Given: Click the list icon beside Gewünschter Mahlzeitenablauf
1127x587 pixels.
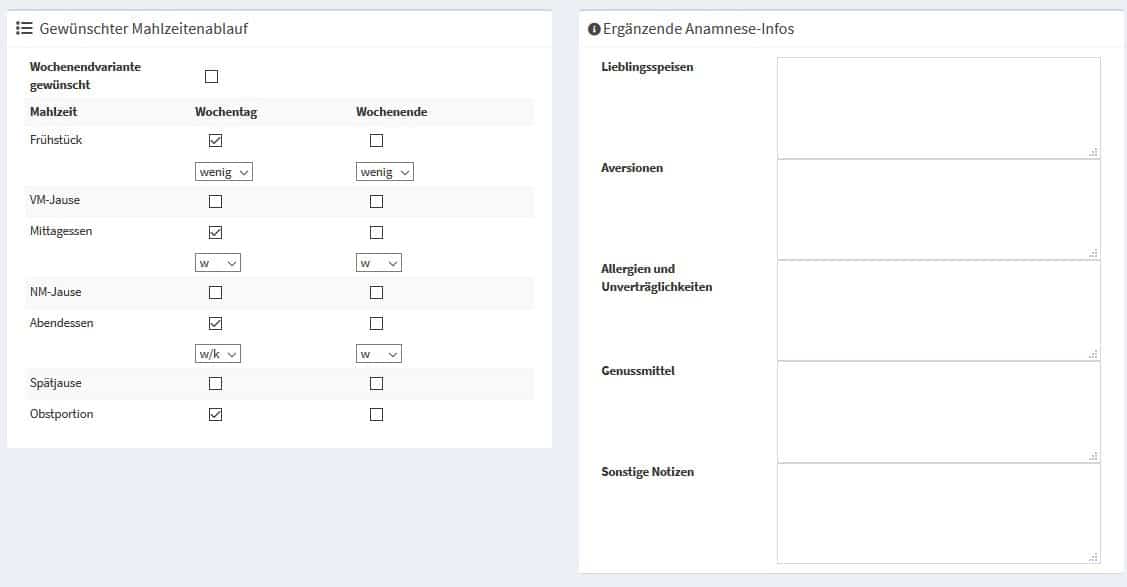Looking at the screenshot, I should coord(25,29).
